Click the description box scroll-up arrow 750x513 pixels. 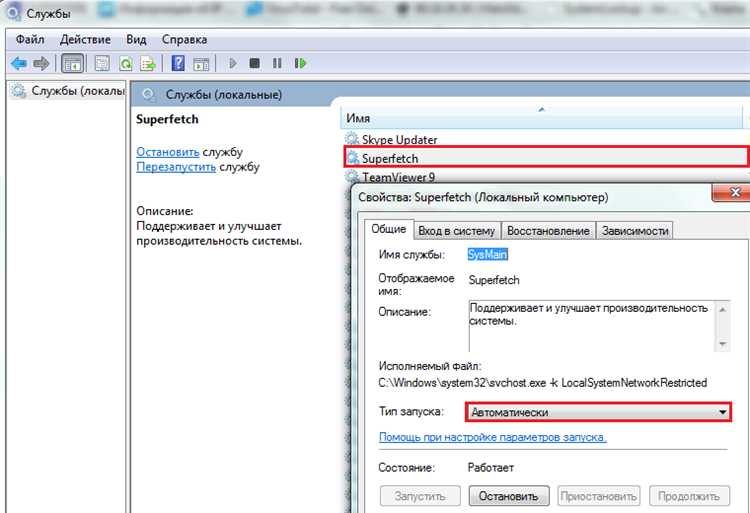pyautogui.click(x=723, y=310)
